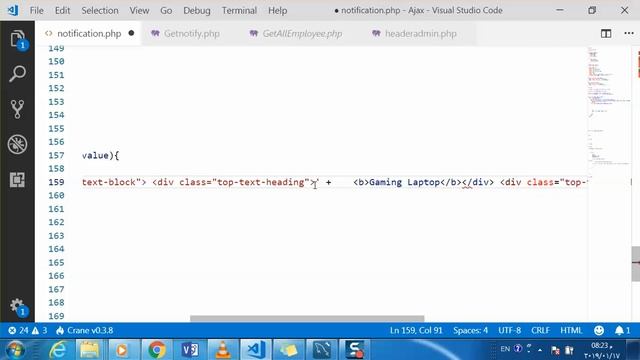Screen dimensions: 640x360
Task: Open the Manage gear menu
Action: (17, 307)
